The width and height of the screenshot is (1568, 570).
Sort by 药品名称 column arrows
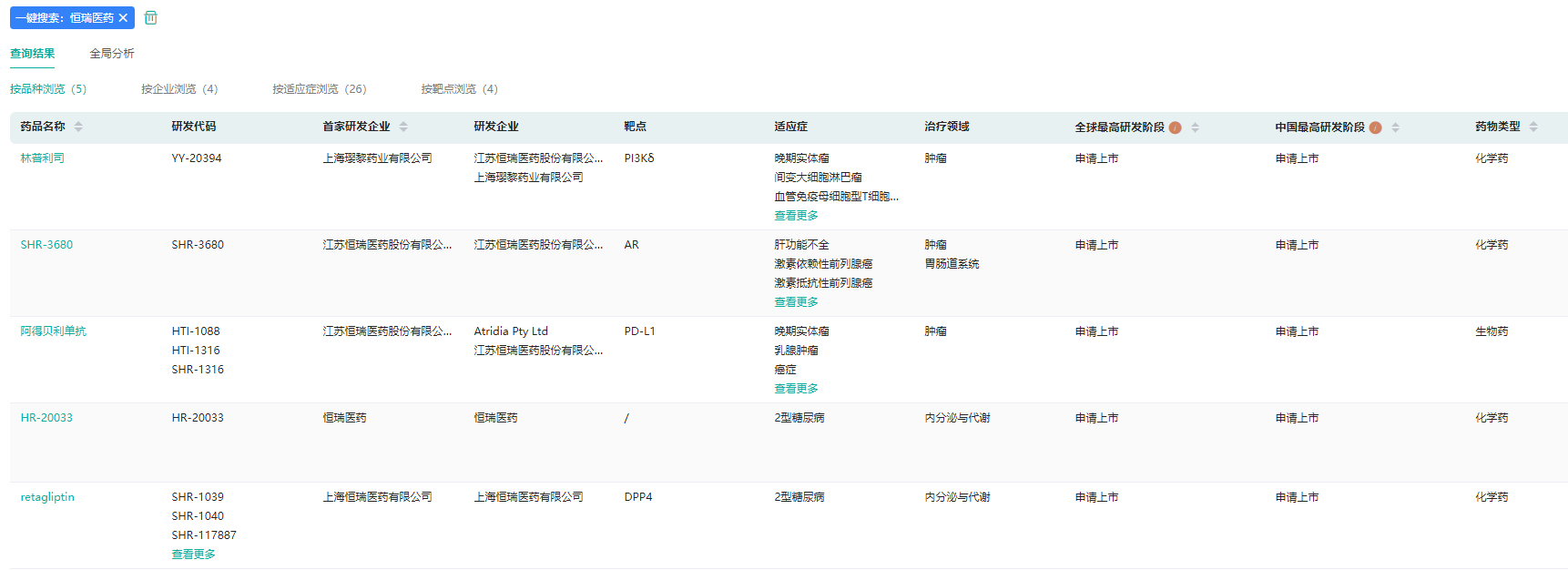tap(78, 127)
